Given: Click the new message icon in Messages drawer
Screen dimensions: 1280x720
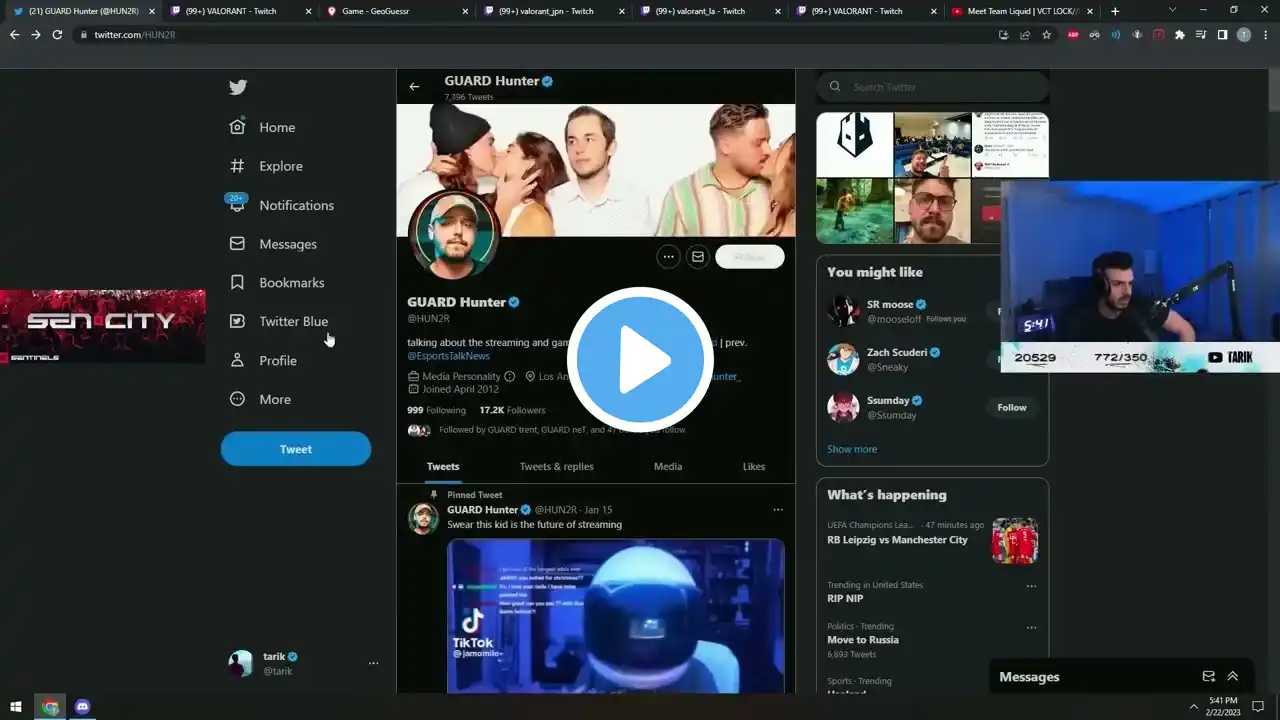Looking at the screenshot, I should [x=1208, y=677].
